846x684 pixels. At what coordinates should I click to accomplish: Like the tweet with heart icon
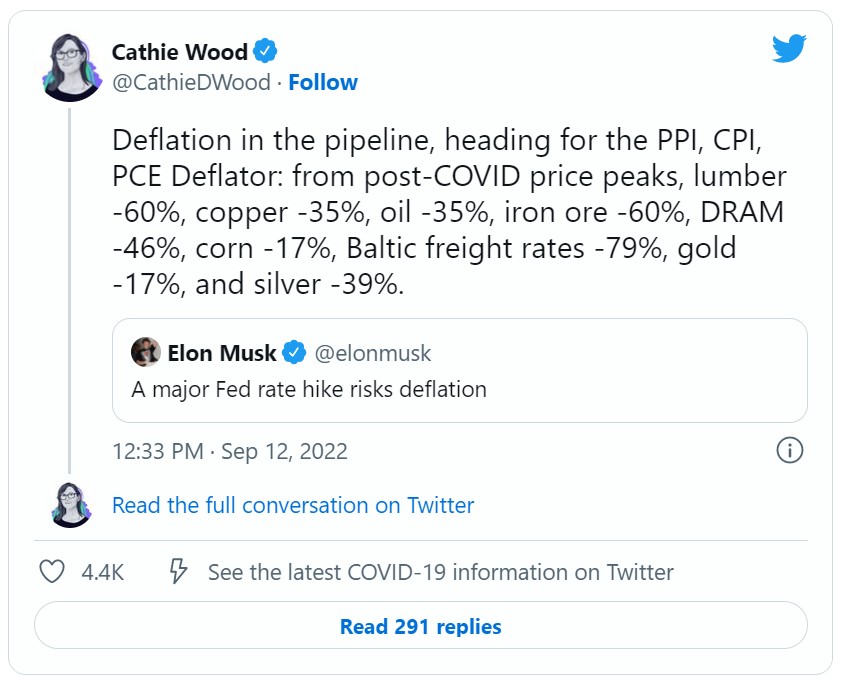click(x=51, y=572)
